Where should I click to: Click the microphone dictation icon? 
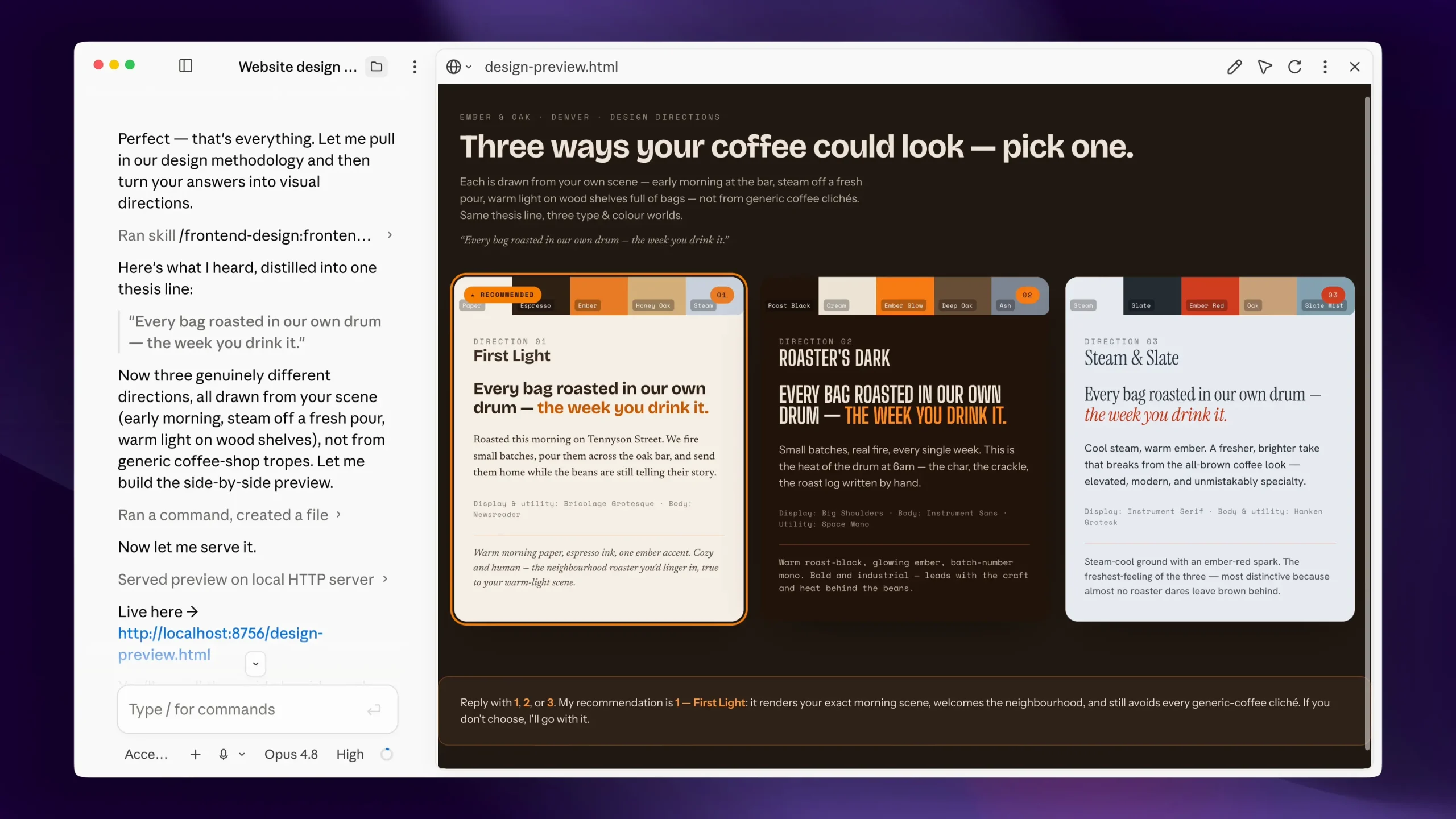pyautogui.click(x=224, y=754)
